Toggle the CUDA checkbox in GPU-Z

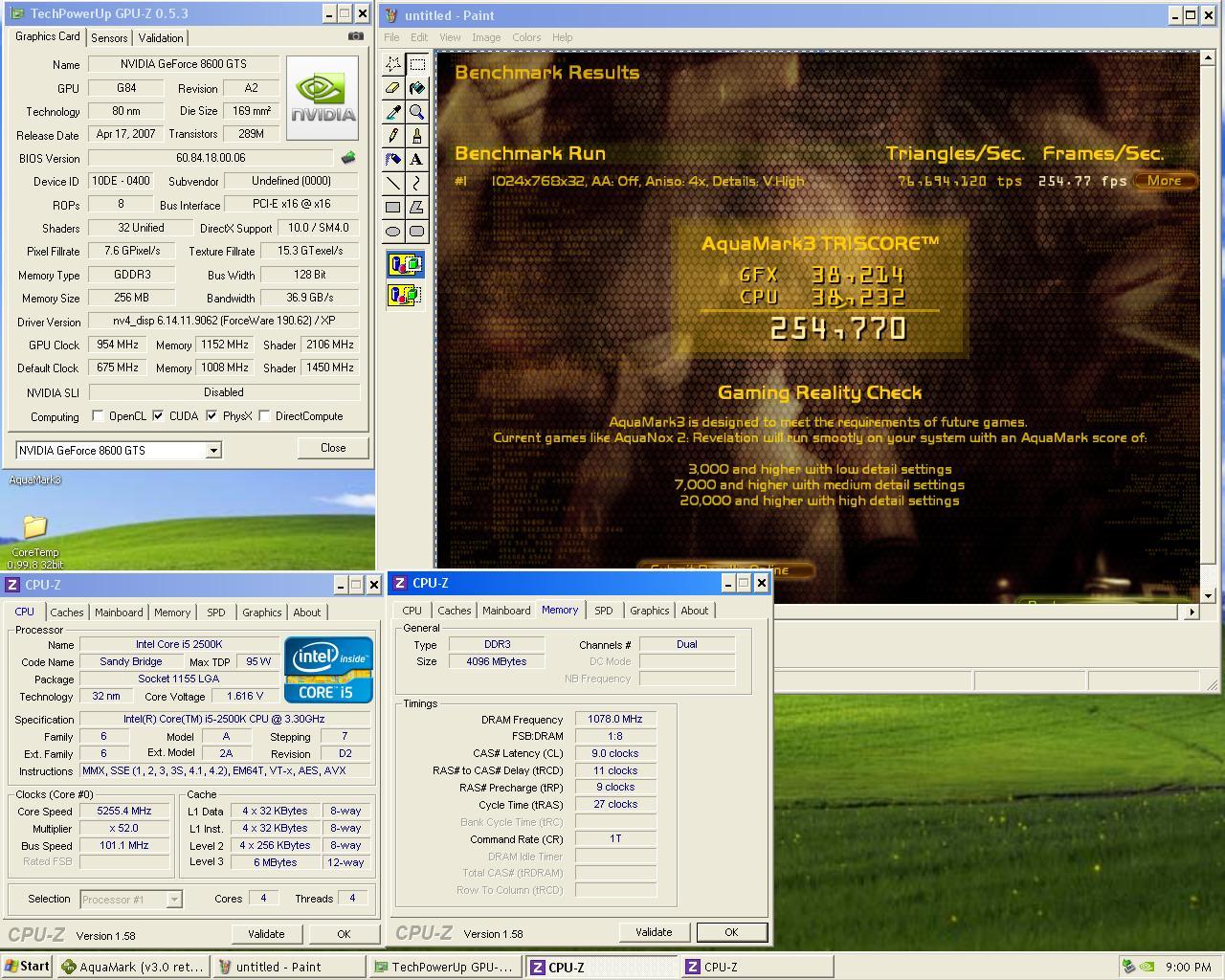[158, 416]
